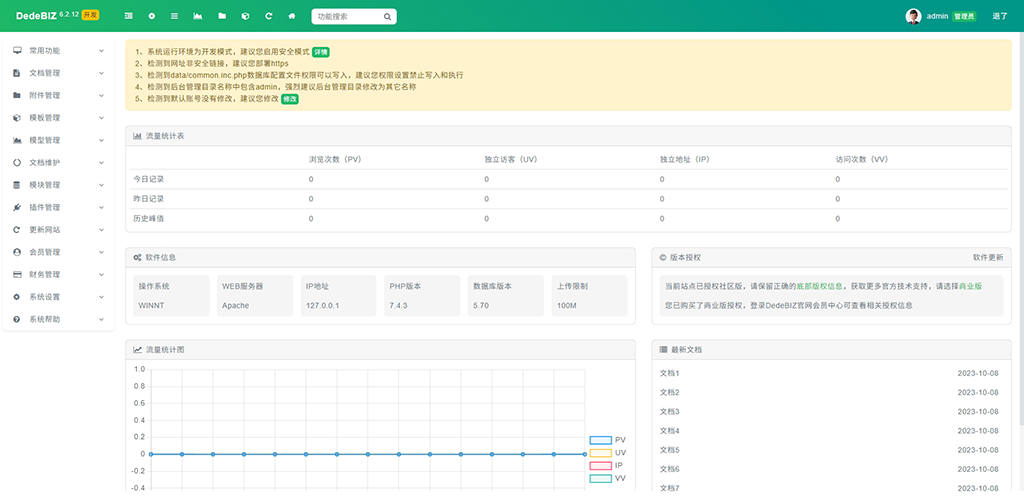This screenshot has width=1024, height=500.
Task: Click the gear icon in the top toolbar
Action: (152, 17)
